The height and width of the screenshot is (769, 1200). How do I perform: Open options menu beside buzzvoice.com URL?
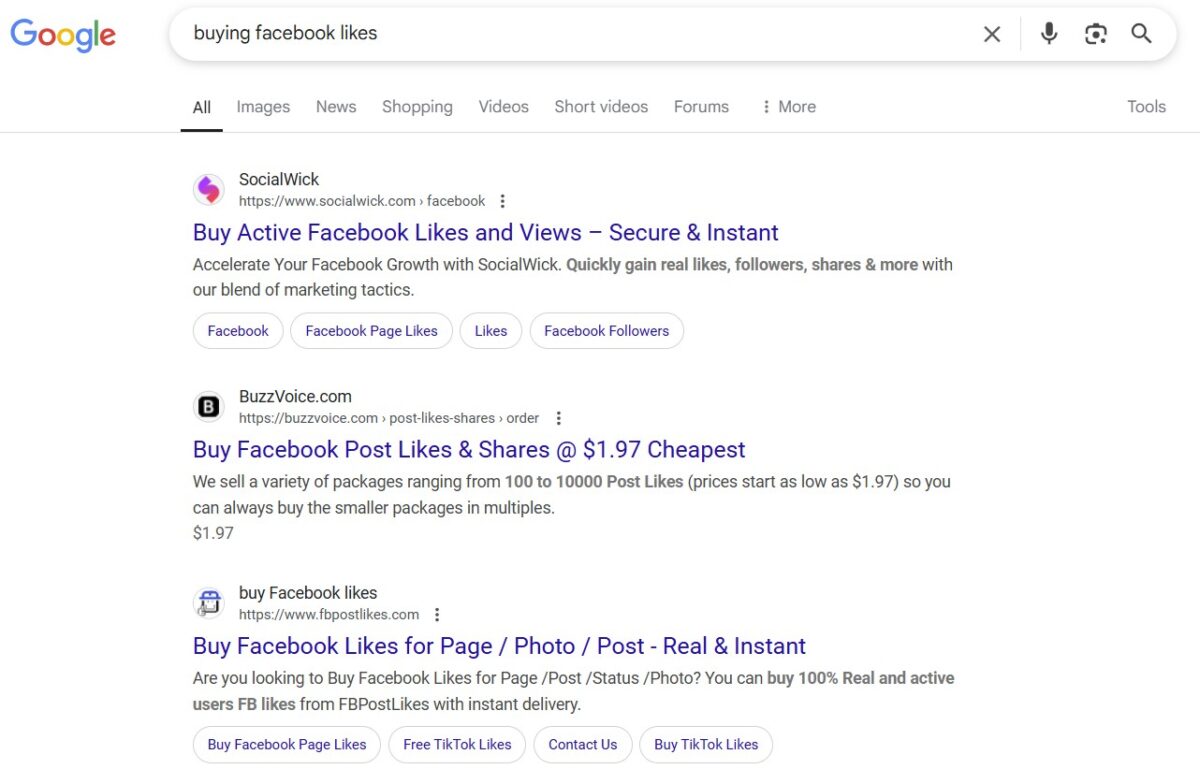559,418
